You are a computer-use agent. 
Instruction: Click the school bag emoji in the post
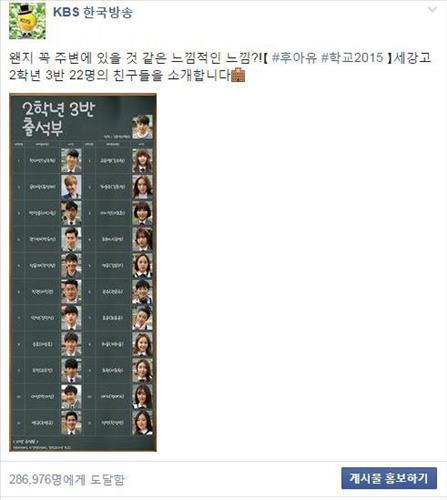[239, 75]
